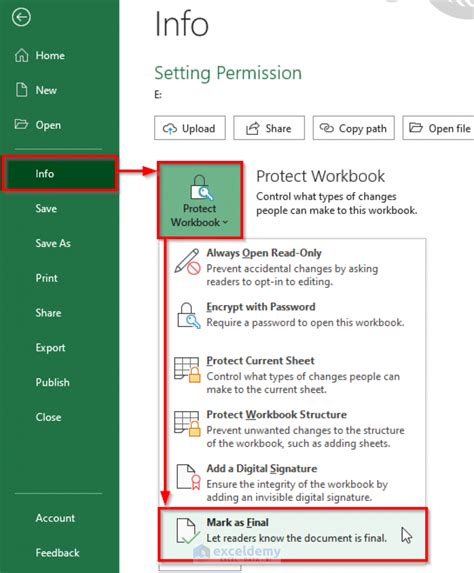This screenshot has width=474, height=573.
Task: Click the Open file location button label
Action: pos(451,129)
